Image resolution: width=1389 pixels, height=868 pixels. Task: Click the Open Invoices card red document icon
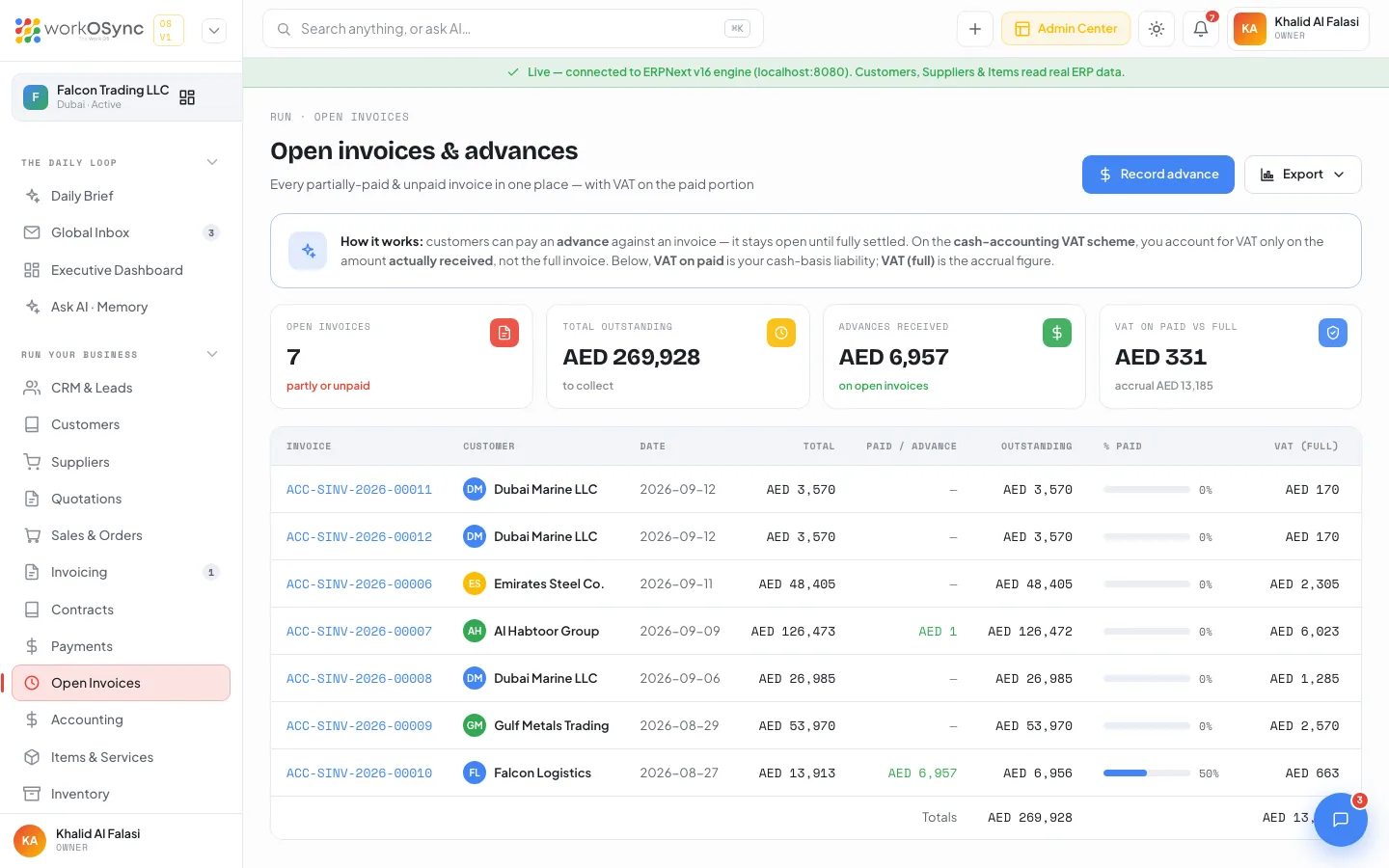pyautogui.click(x=504, y=333)
